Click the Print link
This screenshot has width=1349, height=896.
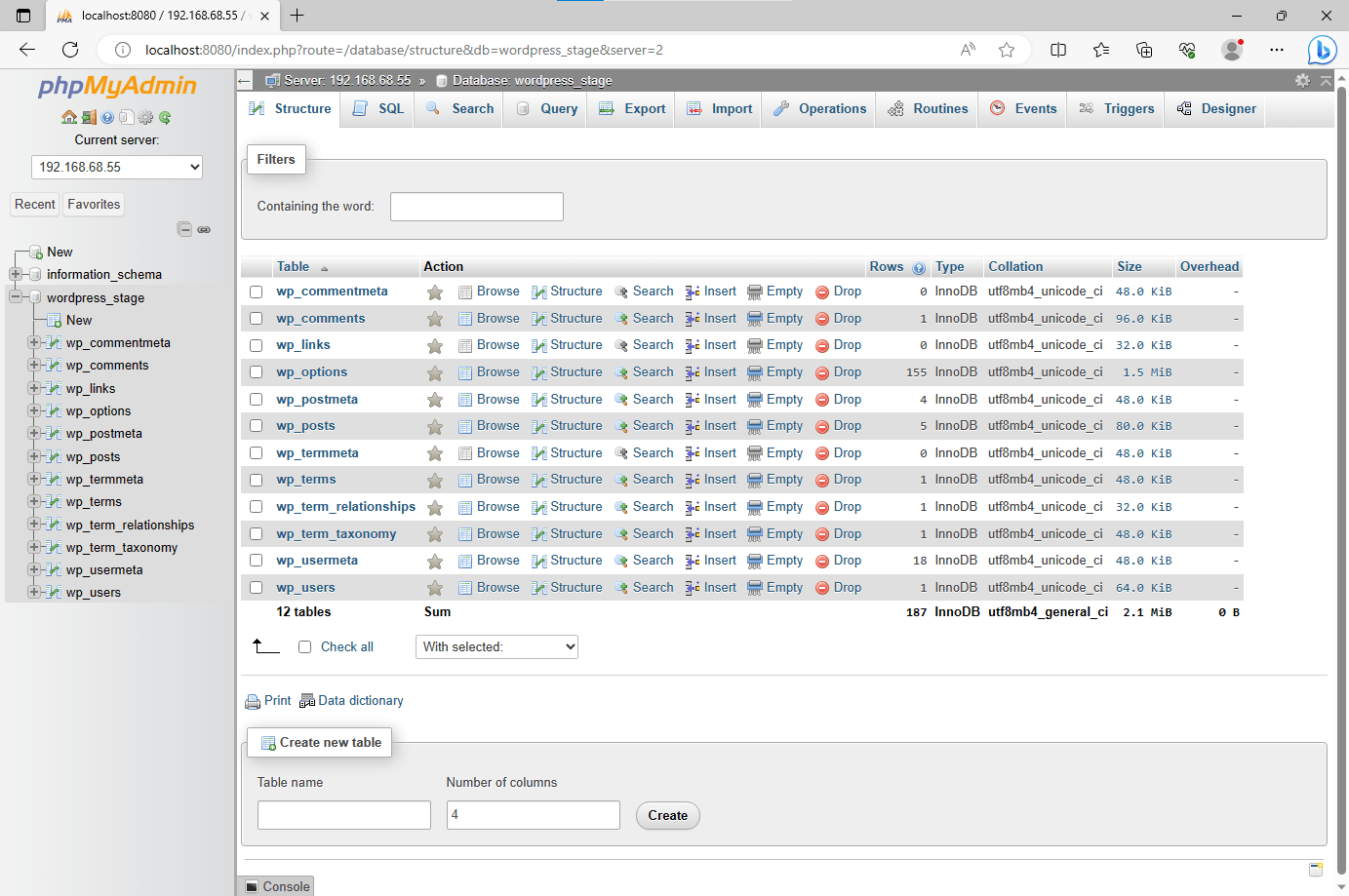pyautogui.click(x=268, y=701)
